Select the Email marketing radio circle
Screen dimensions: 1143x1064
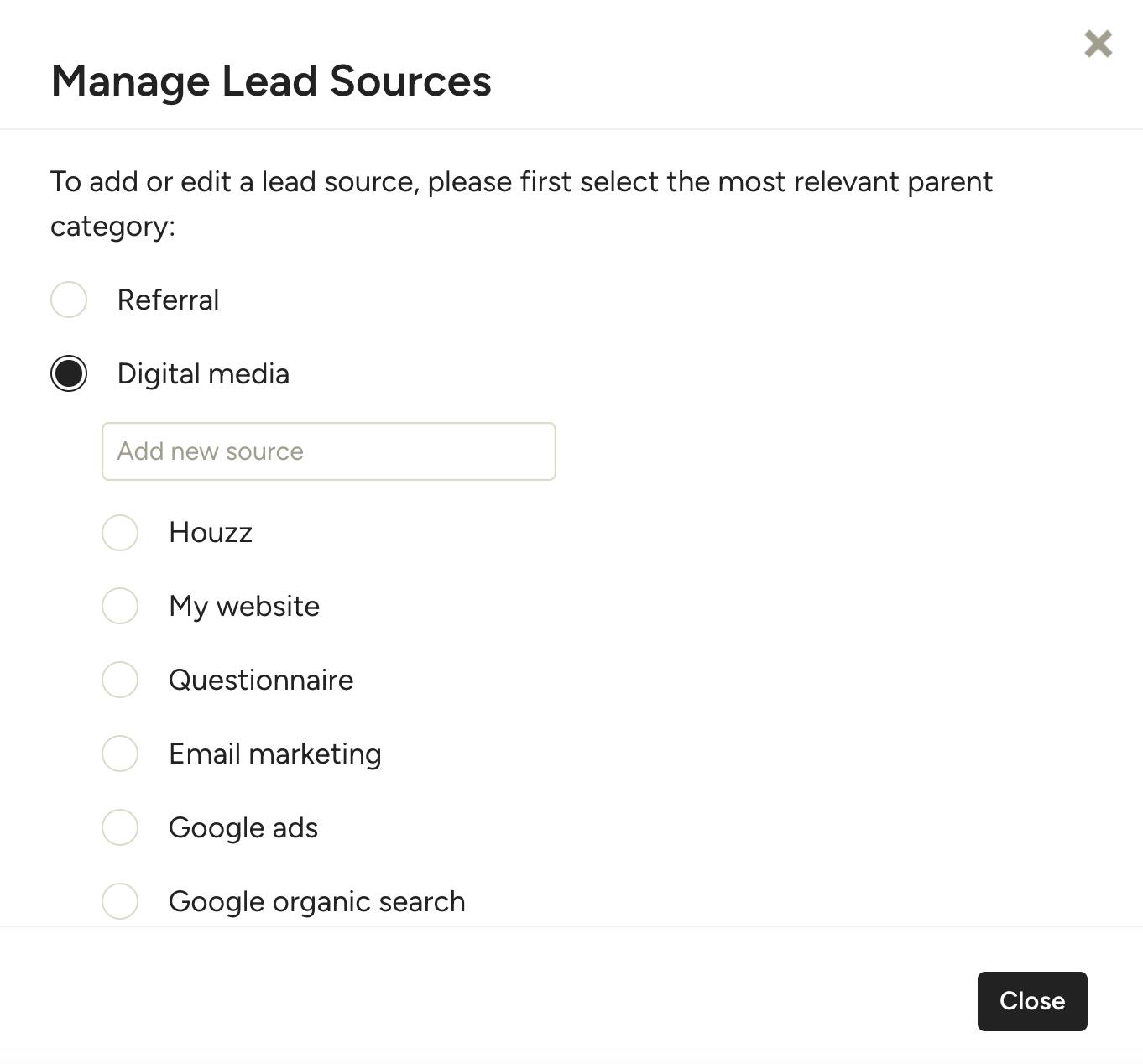(120, 754)
